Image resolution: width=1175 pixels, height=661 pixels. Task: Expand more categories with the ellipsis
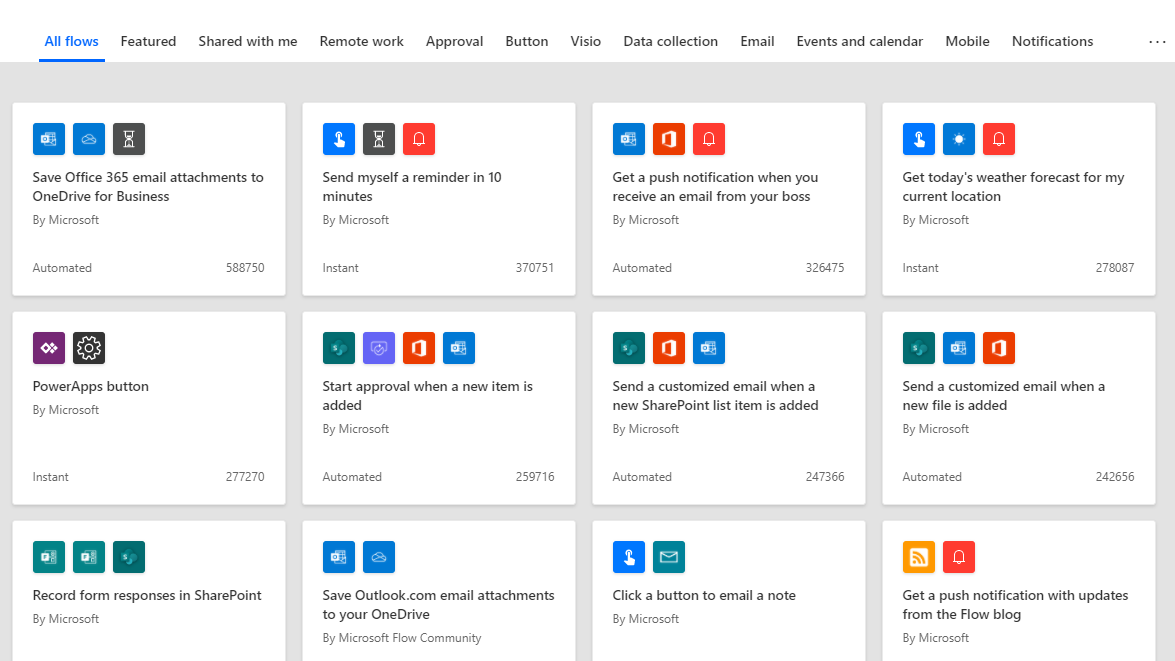pos(1157,42)
